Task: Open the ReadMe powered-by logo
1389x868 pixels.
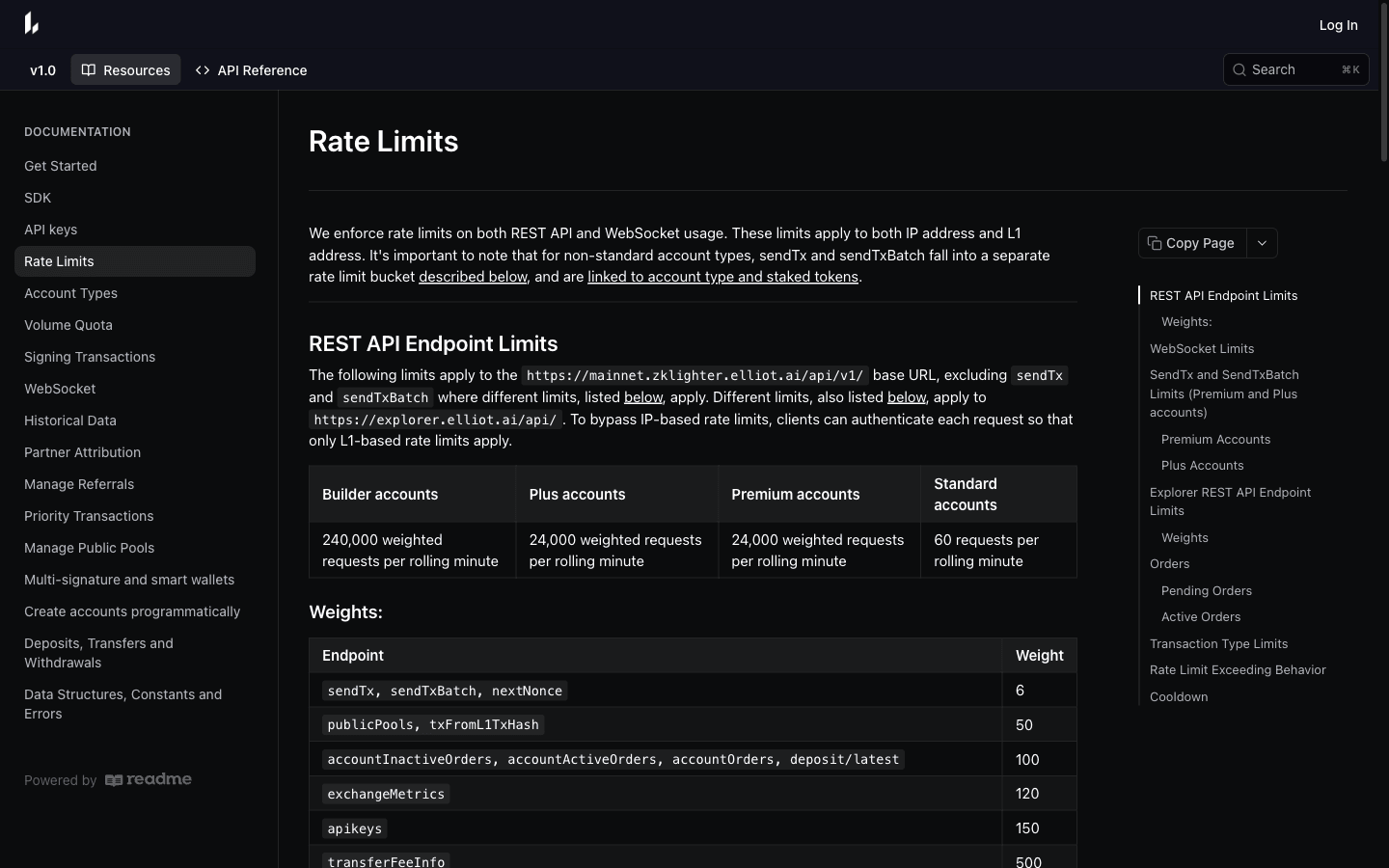Action: click(149, 779)
